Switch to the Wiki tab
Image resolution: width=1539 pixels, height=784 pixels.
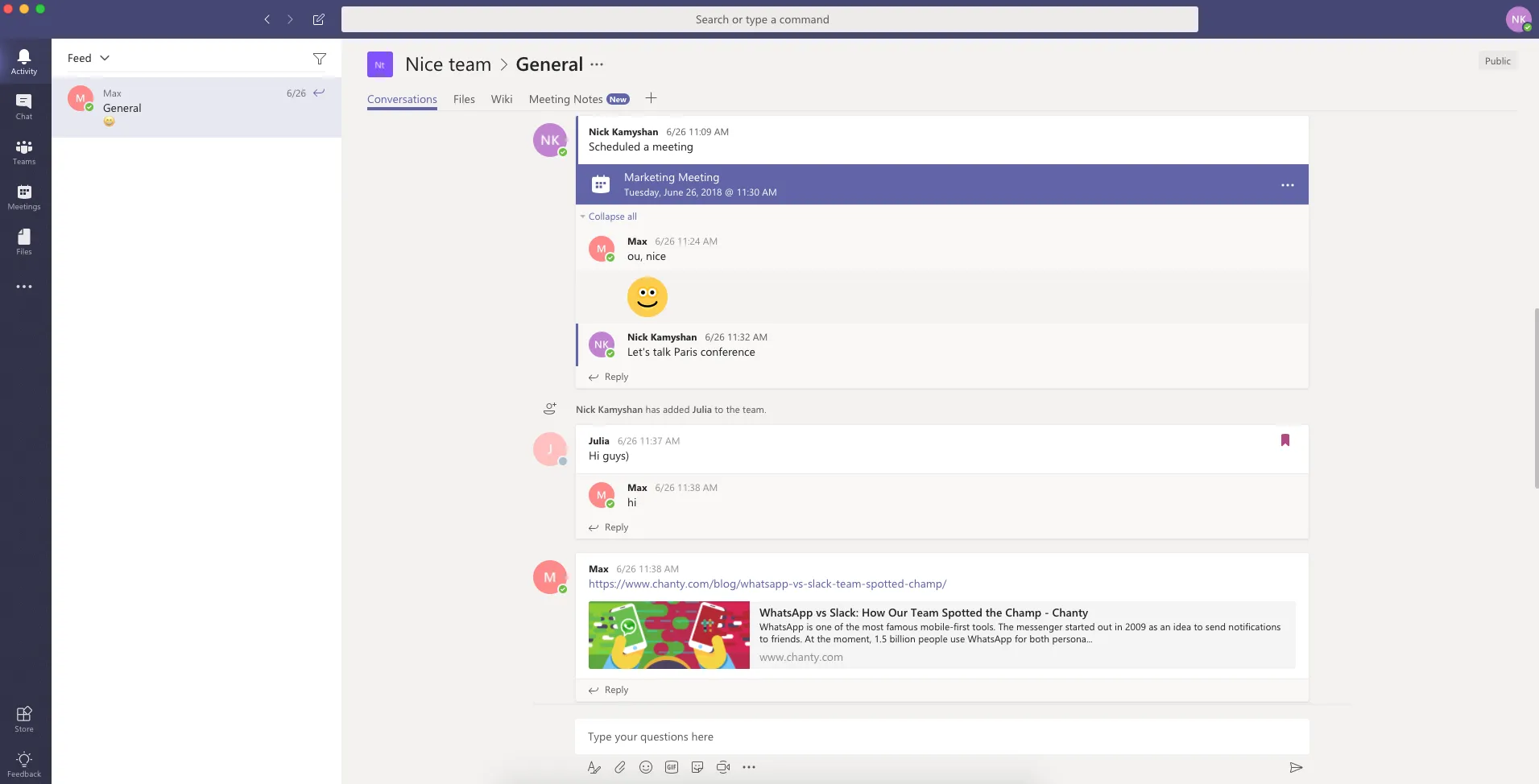click(x=500, y=98)
